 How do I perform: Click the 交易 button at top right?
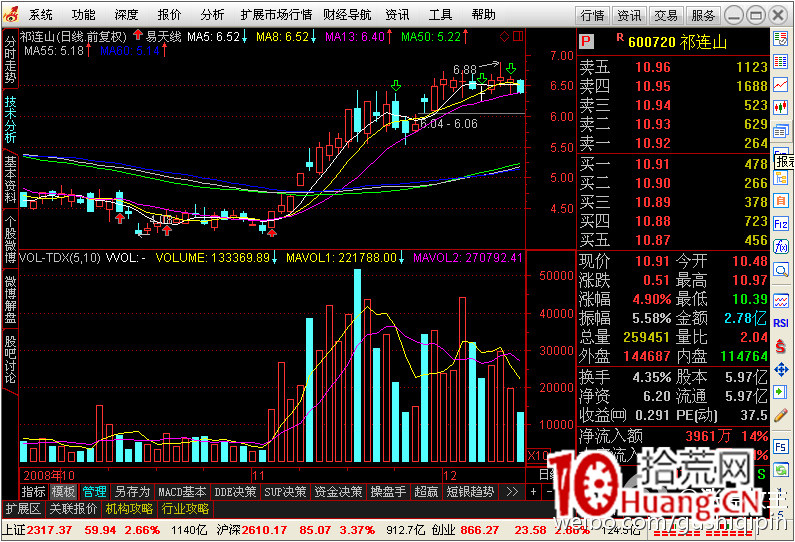pos(666,16)
